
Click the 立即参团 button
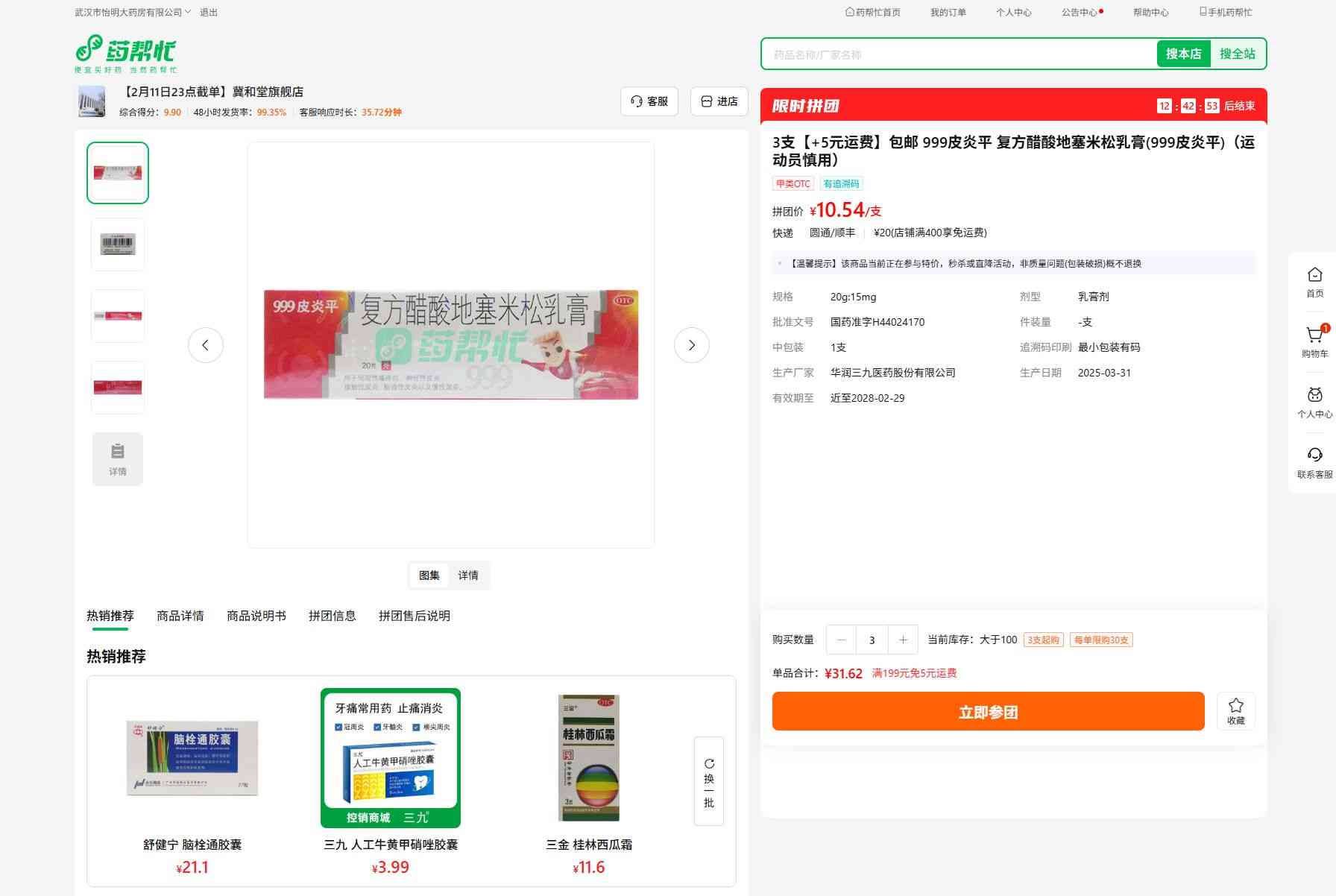[988, 711]
